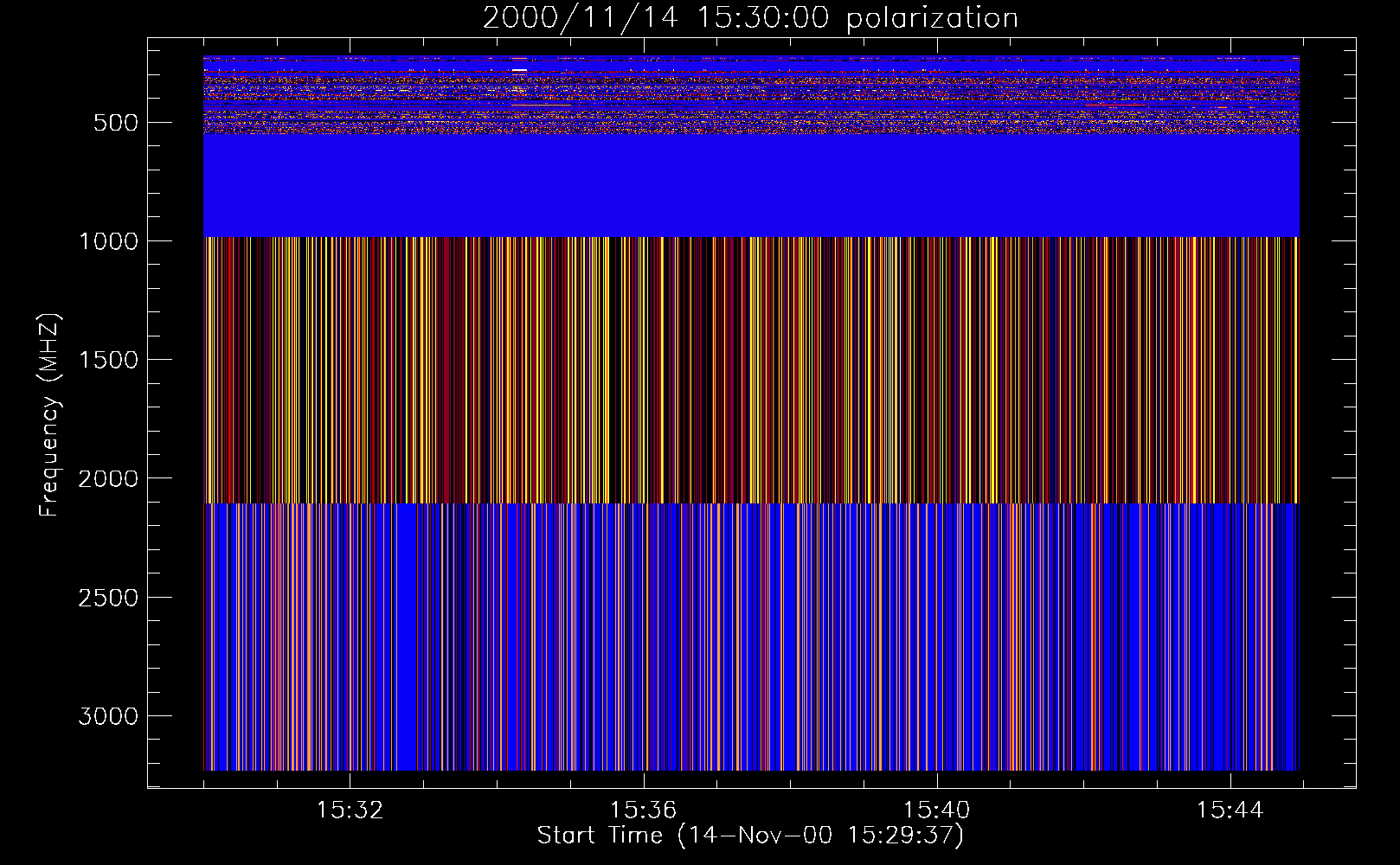This screenshot has height=865, width=1400.
Task: Click the 1500 frequency tick label
Action: click(x=108, y=360)
